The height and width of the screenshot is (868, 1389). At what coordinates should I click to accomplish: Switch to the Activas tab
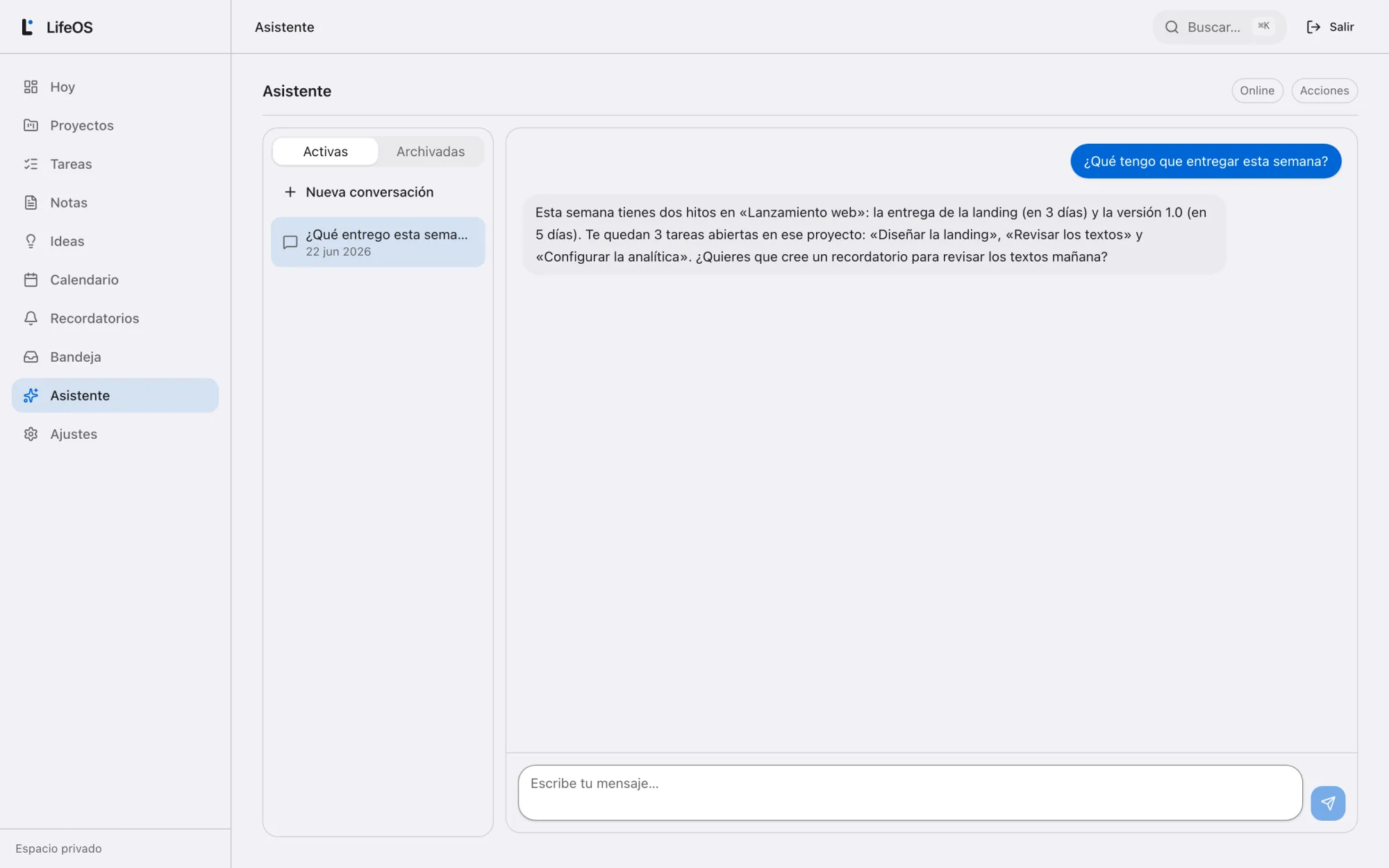point(325,151)
